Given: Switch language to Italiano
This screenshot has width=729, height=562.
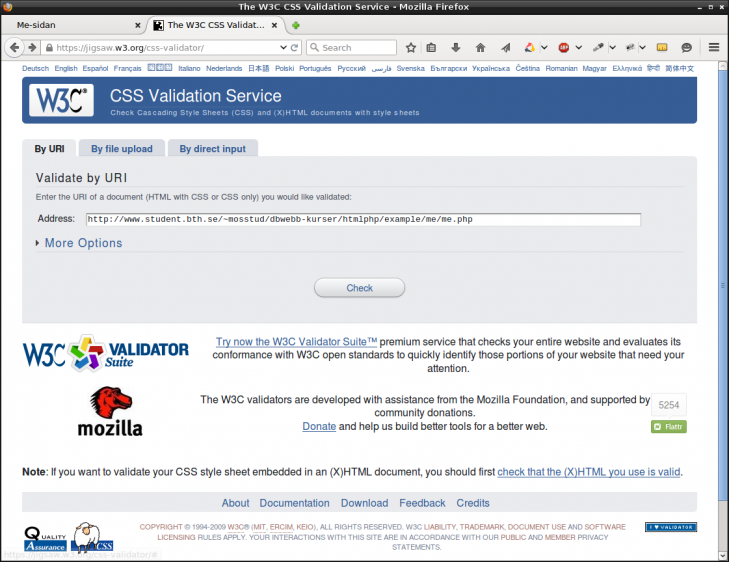Looking at the screenshot, I should (189, 68).
